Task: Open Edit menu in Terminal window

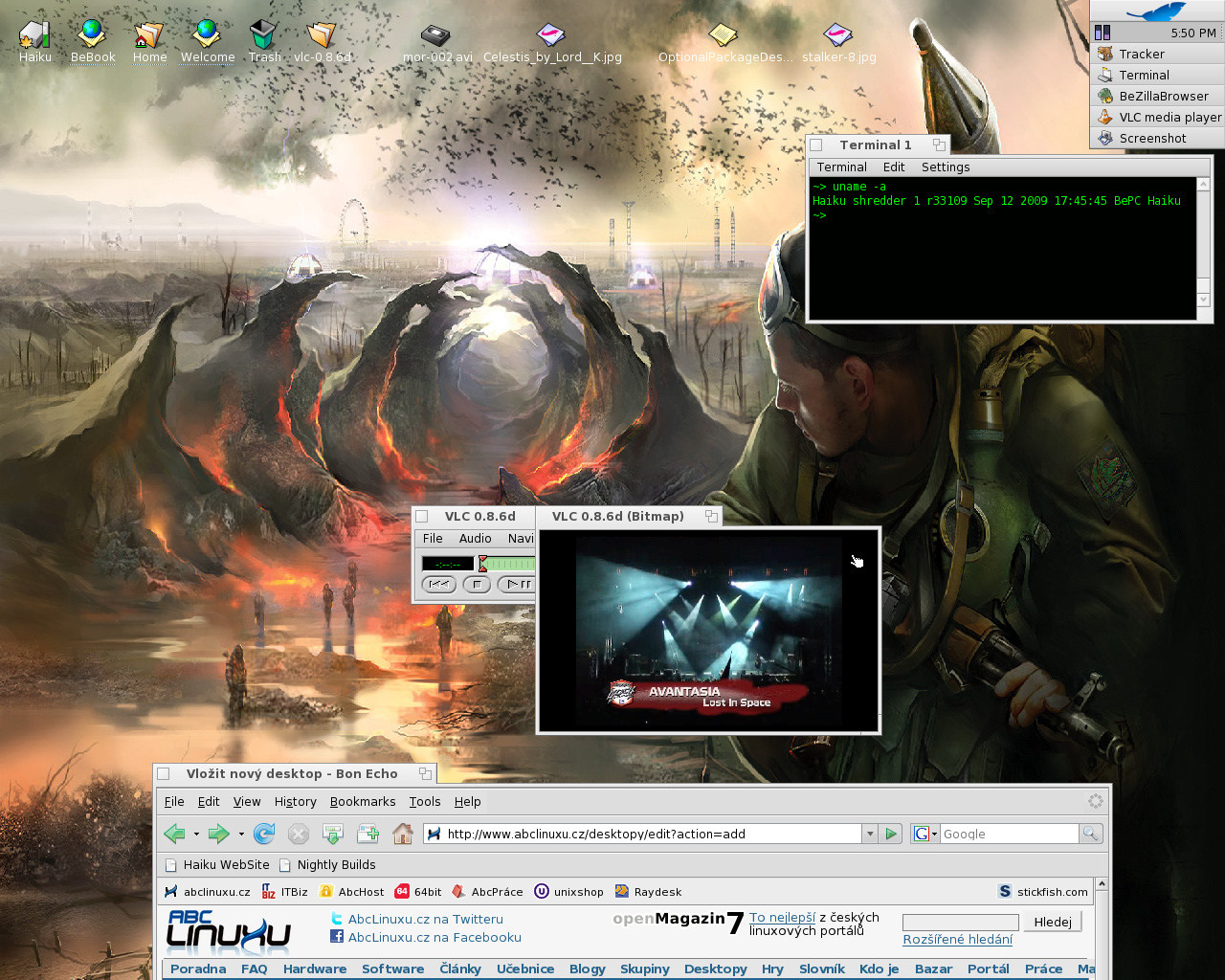Action: coord(894,167)
